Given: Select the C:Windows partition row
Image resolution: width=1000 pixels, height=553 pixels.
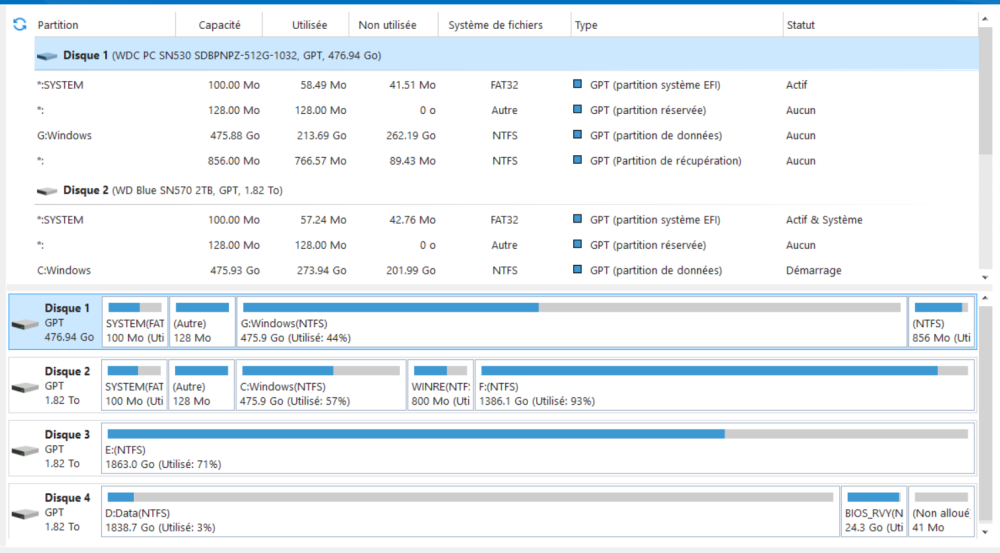Looking at the screenshot, I should pos(506,270).
